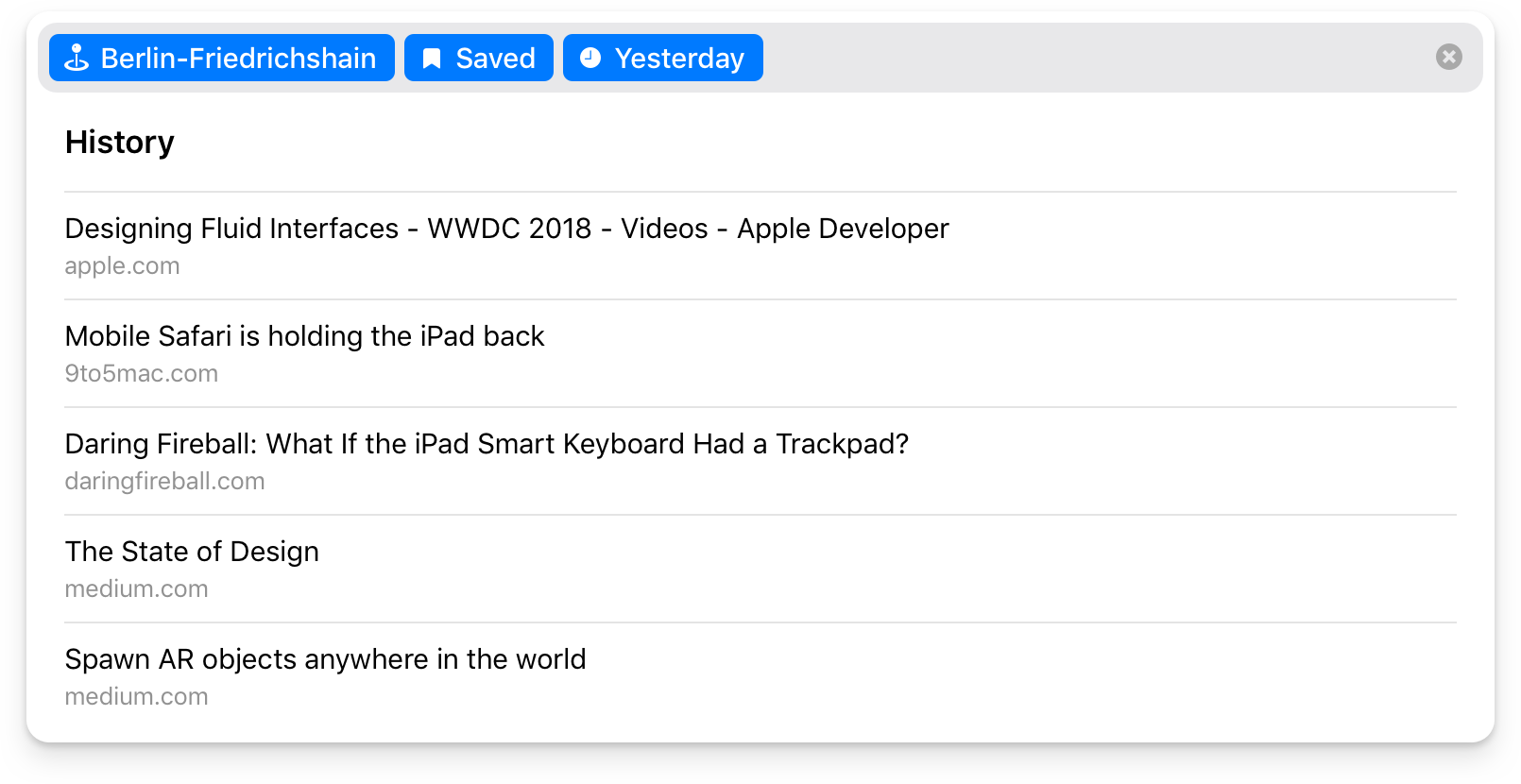Screen dimensions: 1521x784
Task: Click the daringfireball.com domain subtitle
Action: (x=164, y=482)
